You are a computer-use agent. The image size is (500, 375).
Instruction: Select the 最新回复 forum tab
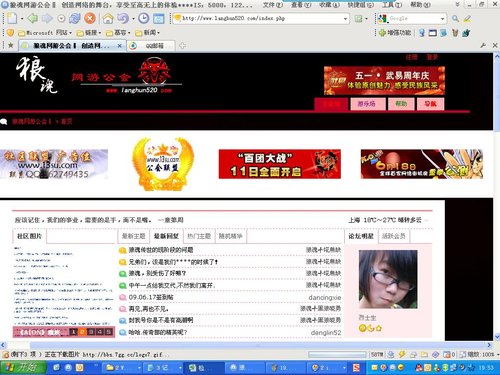pos(166,236)
